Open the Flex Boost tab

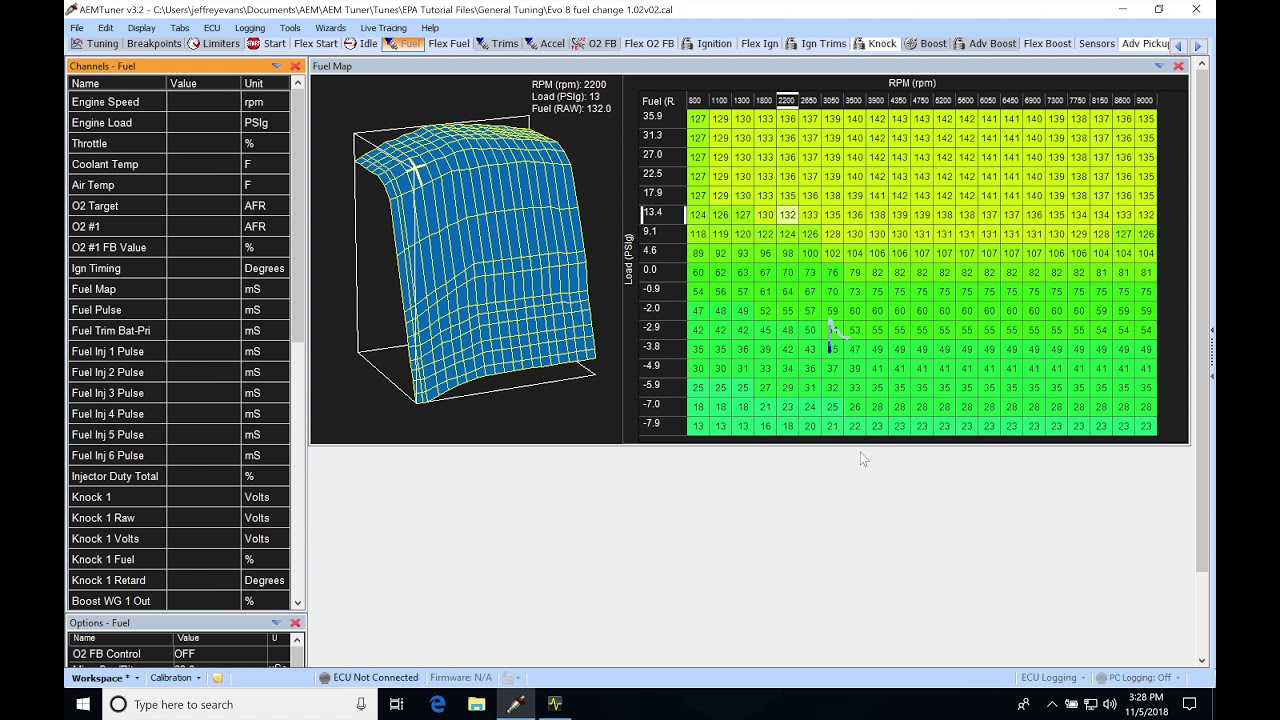(x=1047, y=44)
